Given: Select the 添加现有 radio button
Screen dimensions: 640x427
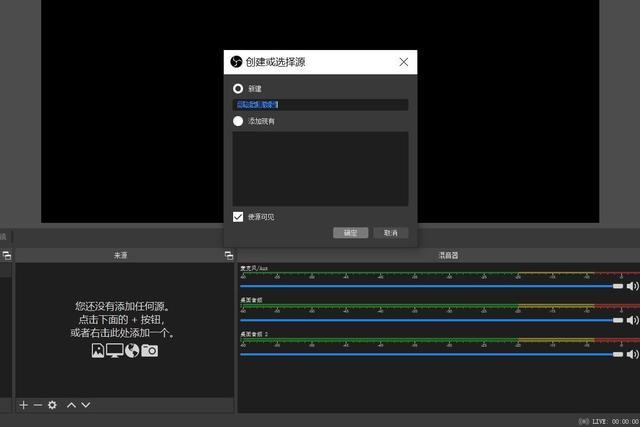Looking at the screenshot, I should [x=238, y=121].
